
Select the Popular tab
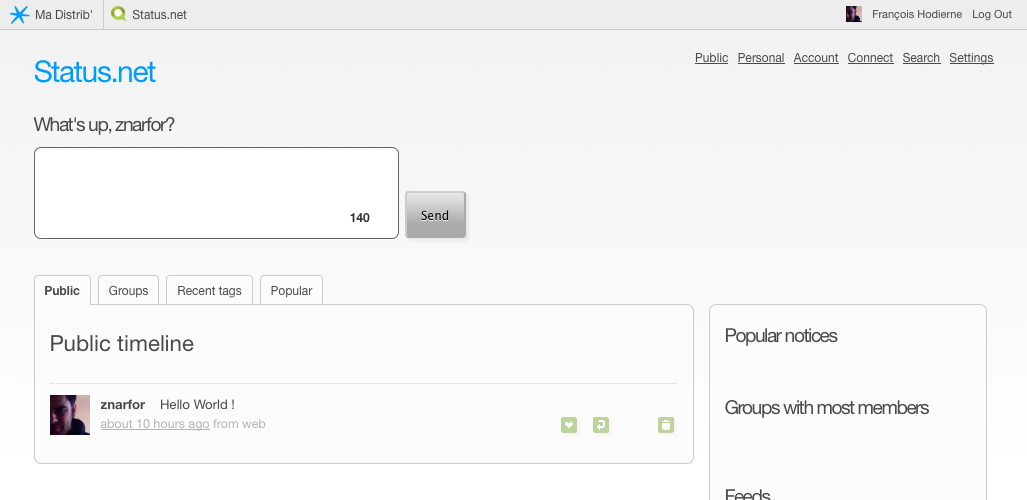[291, 290]
